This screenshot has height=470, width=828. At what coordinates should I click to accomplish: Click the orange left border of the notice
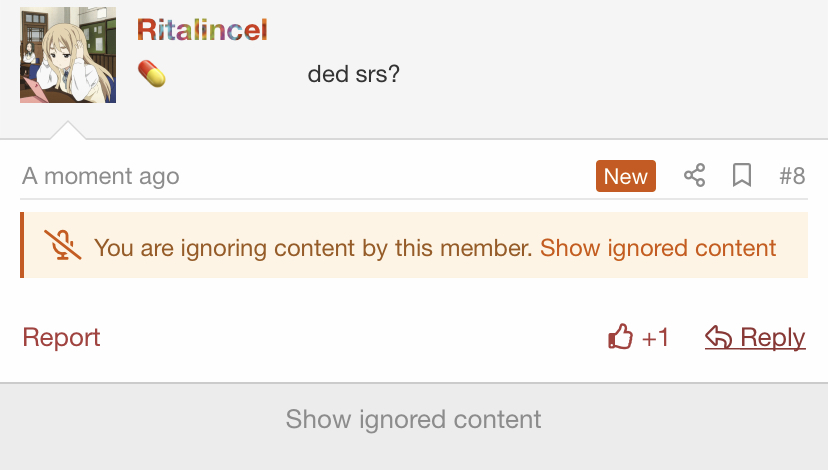22,245
